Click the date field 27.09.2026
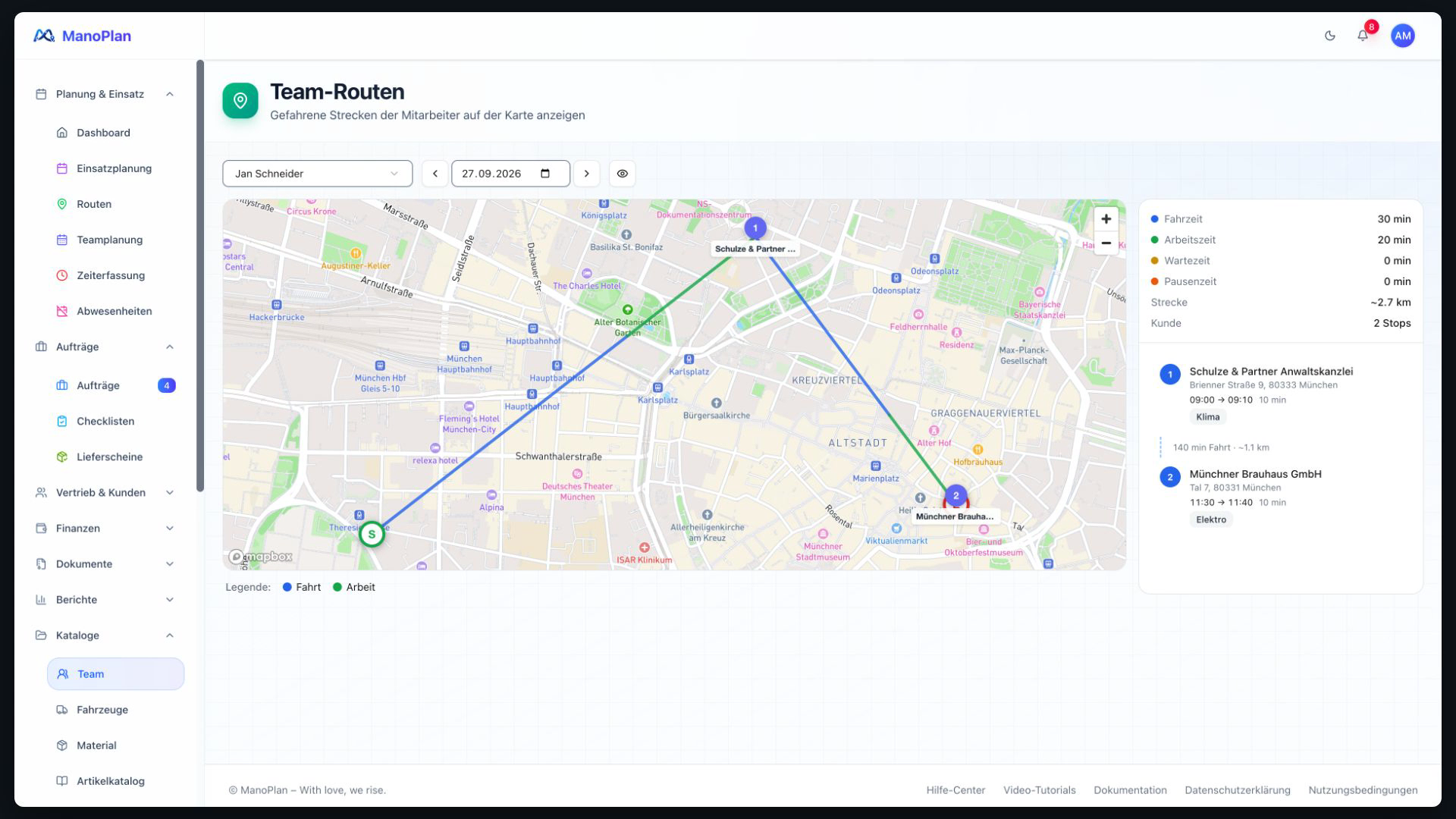 pyautogui.click(x=510, y=174)
